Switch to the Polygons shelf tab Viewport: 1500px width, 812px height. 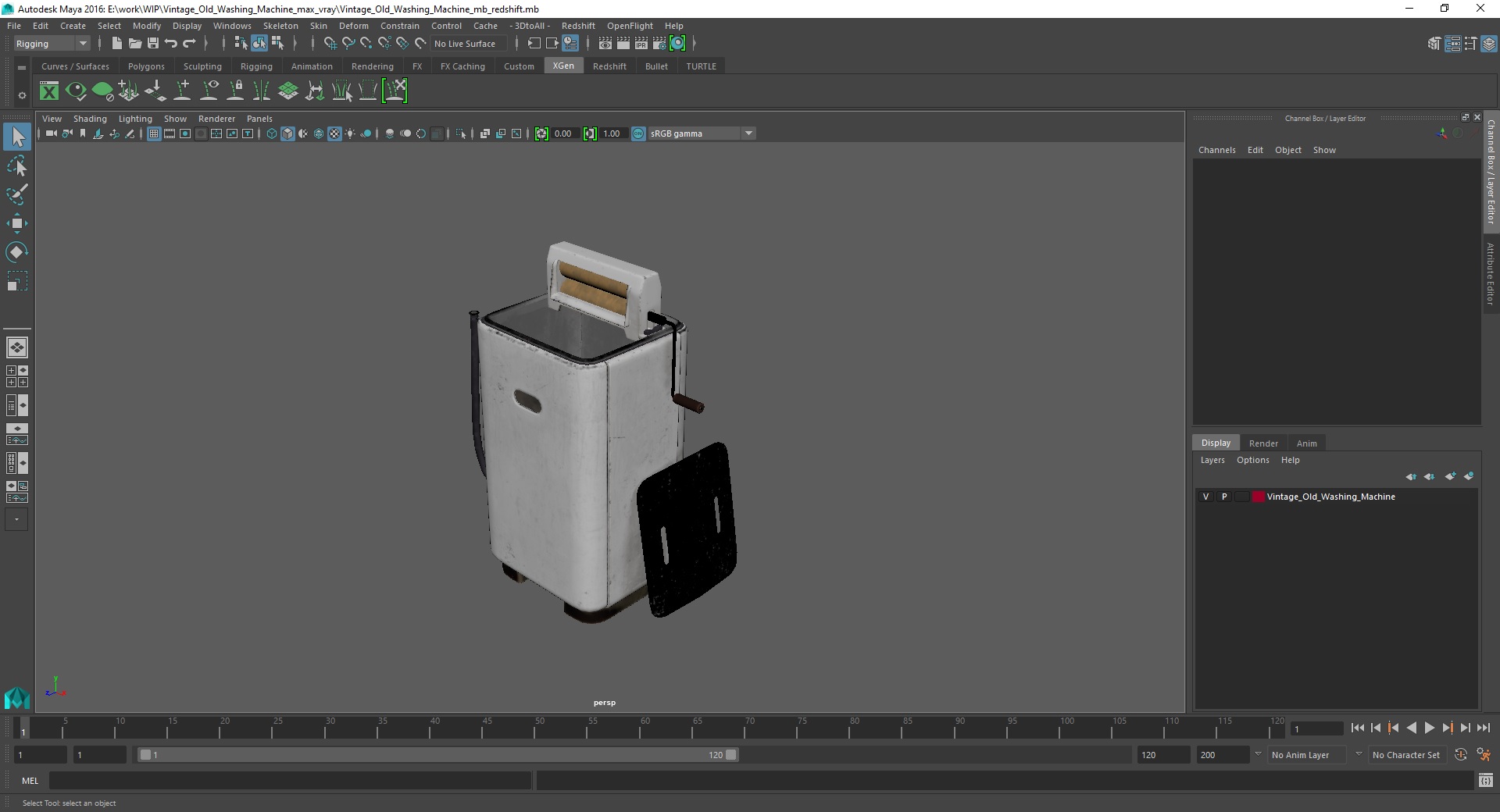(x=146, y=66)
